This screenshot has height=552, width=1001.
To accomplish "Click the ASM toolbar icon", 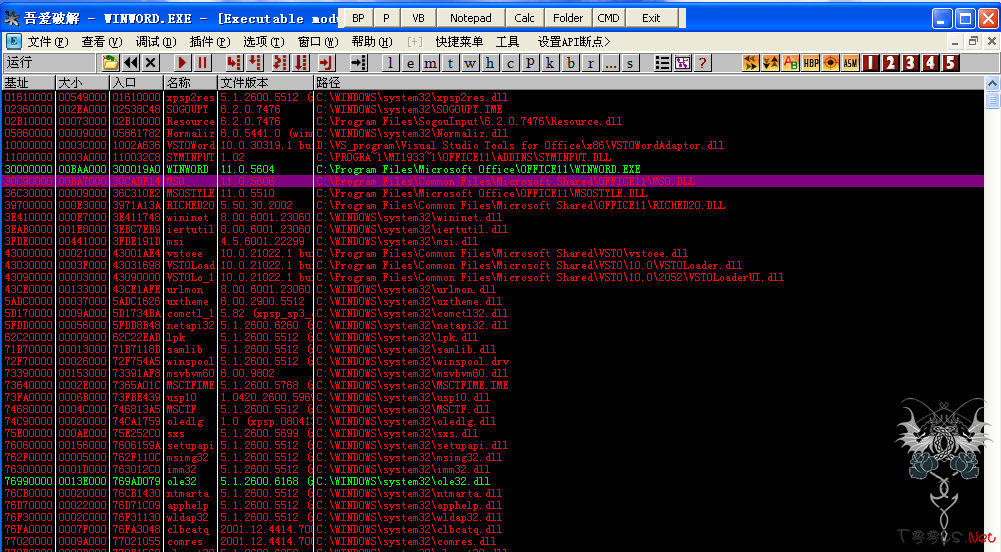I will point(850,63).
